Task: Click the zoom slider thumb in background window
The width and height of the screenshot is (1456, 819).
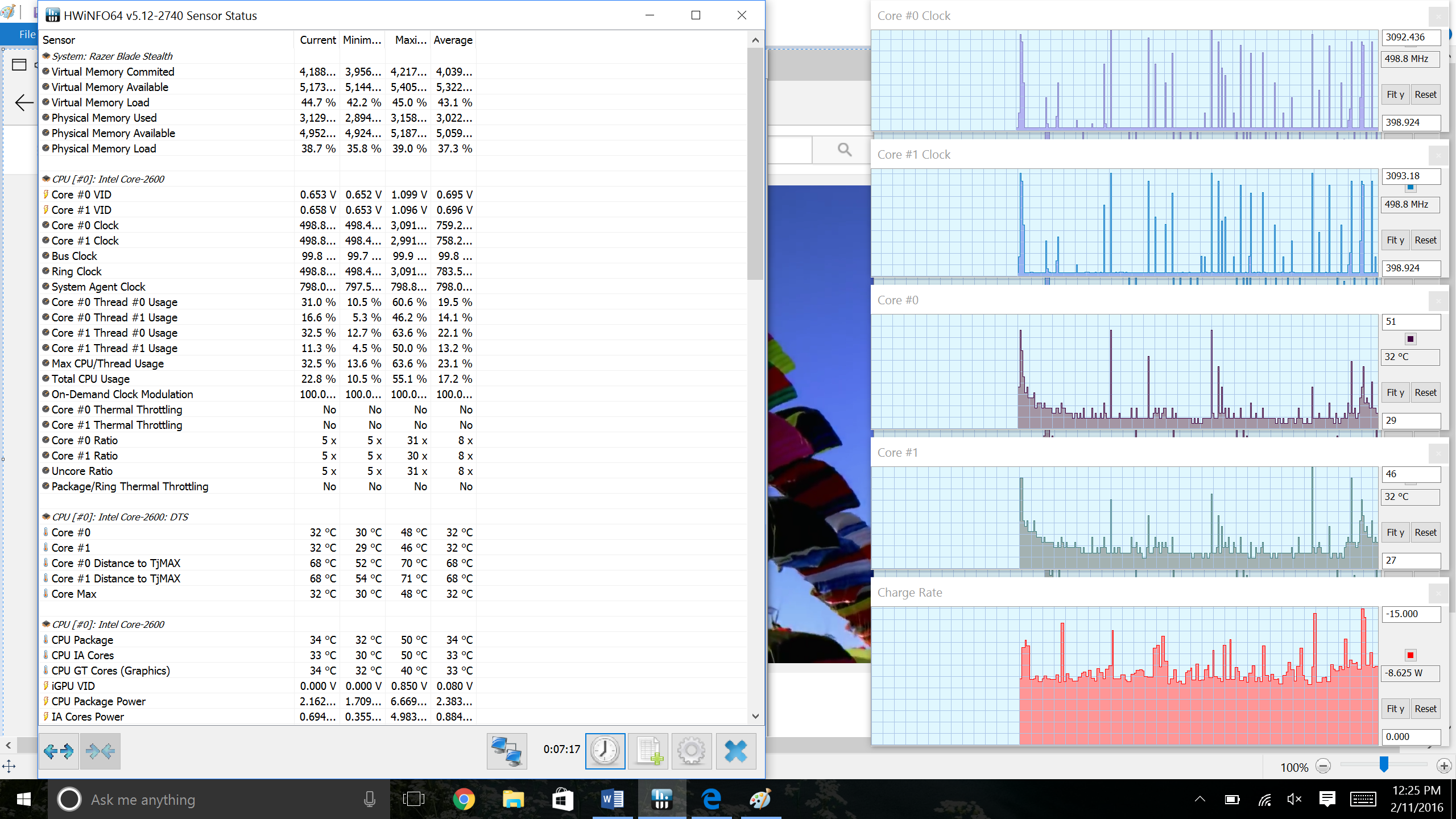Action: (1384, 765)
